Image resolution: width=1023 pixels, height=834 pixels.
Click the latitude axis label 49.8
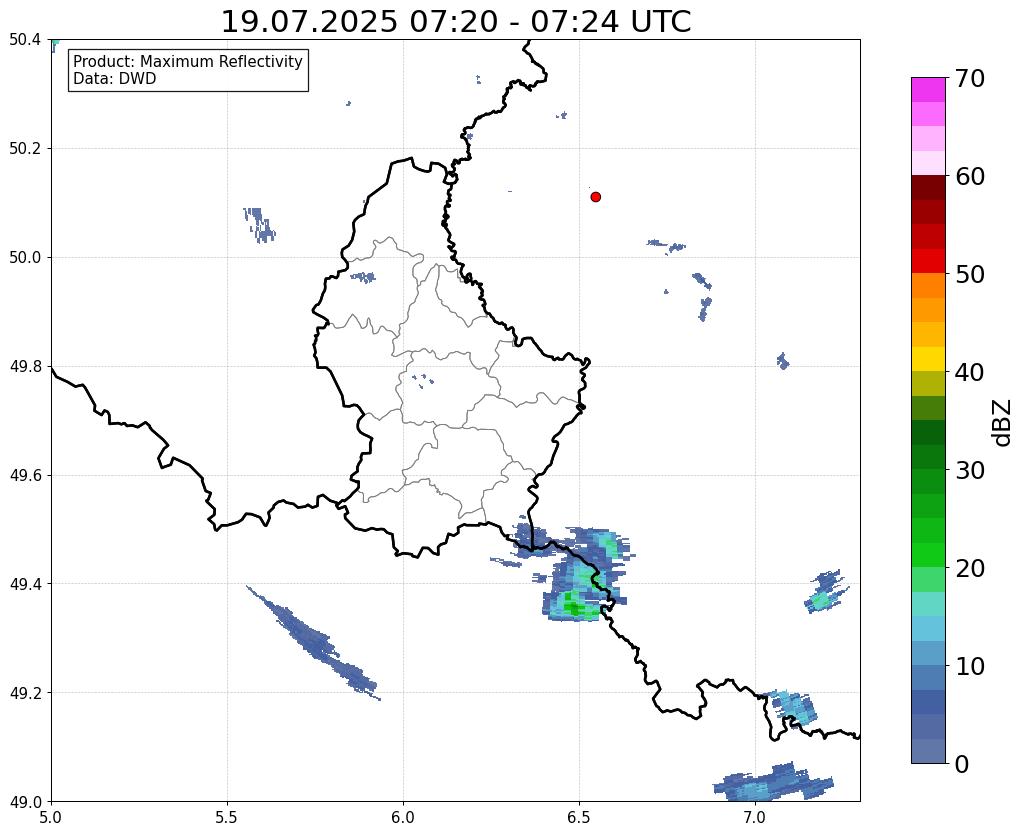(x=25, y=367)
